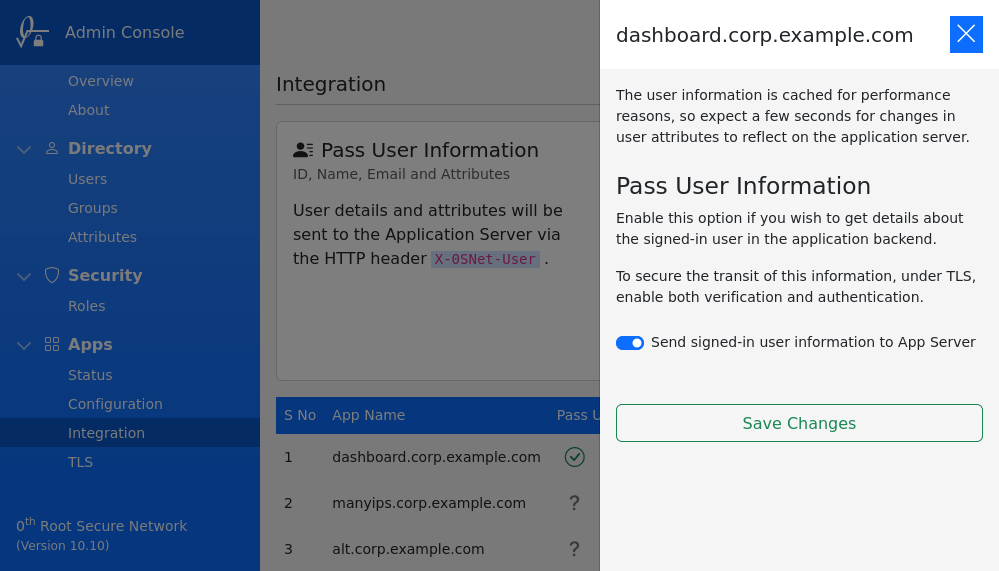Click the Directory person icon
Screen dimensions: 999x571
(x=52, y=149)
